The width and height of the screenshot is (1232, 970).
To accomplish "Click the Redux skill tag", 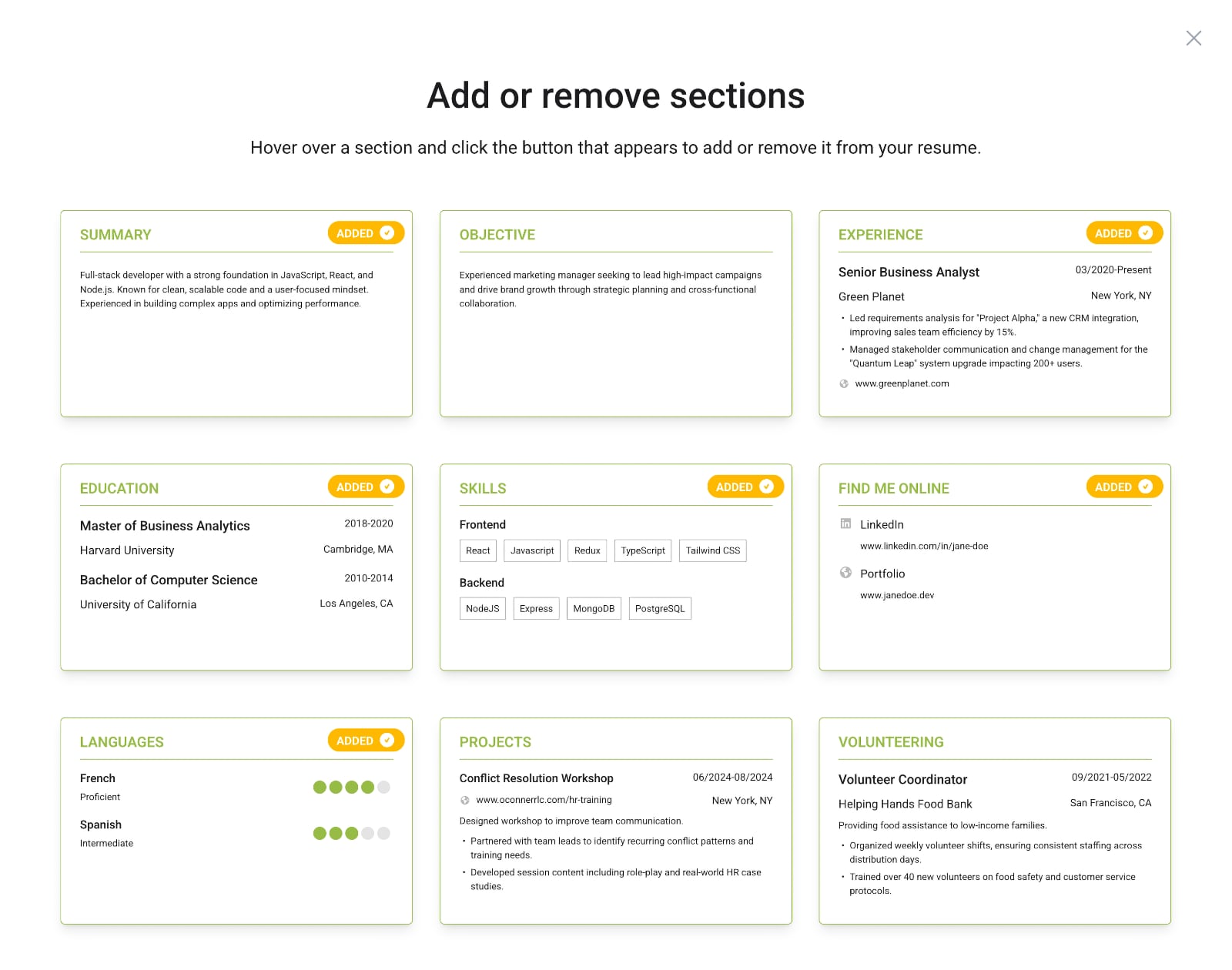I will [x=588, y=550].
